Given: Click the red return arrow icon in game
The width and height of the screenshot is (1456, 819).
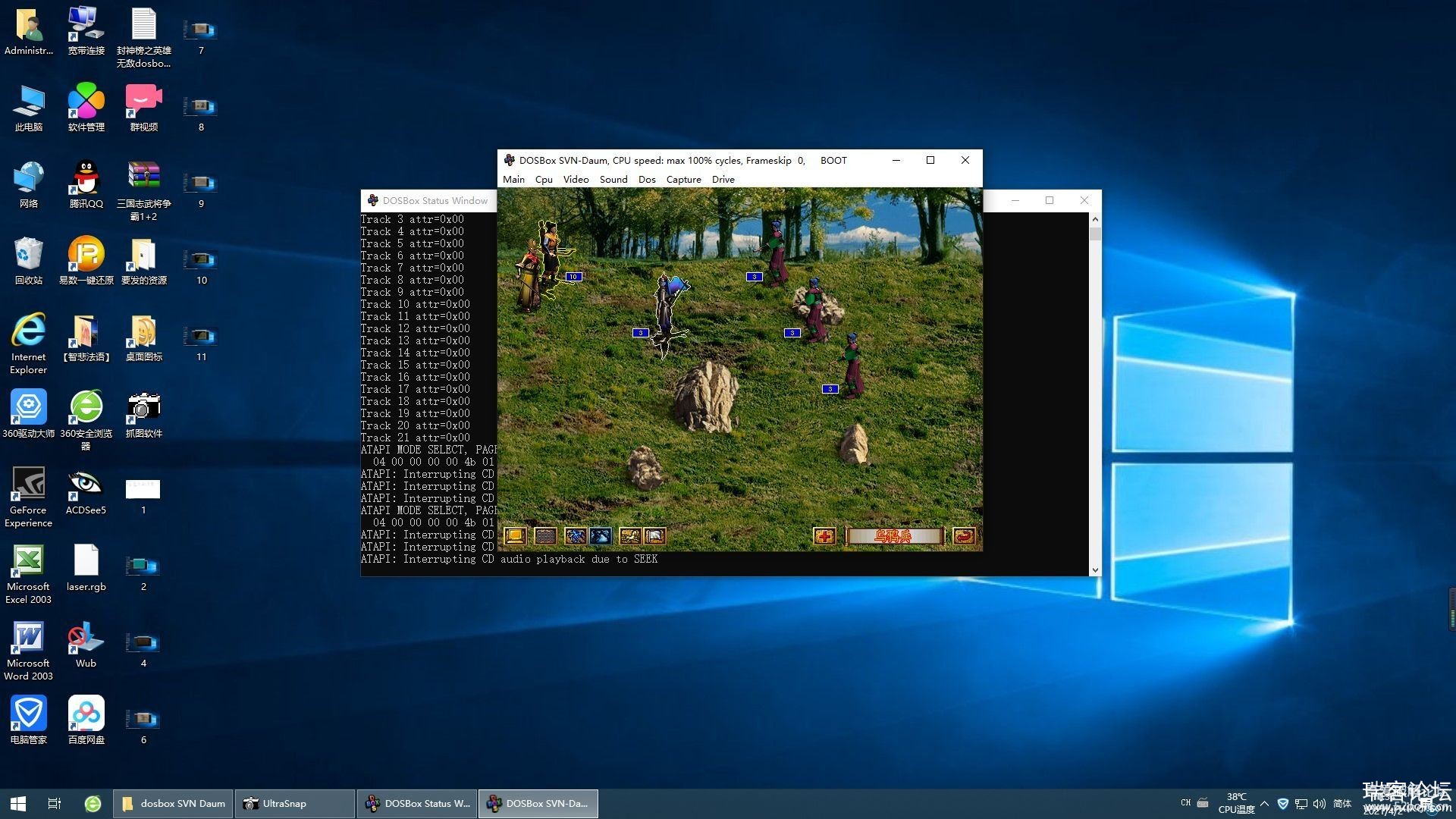Looking at the screenshot, I should coord(964,536).
